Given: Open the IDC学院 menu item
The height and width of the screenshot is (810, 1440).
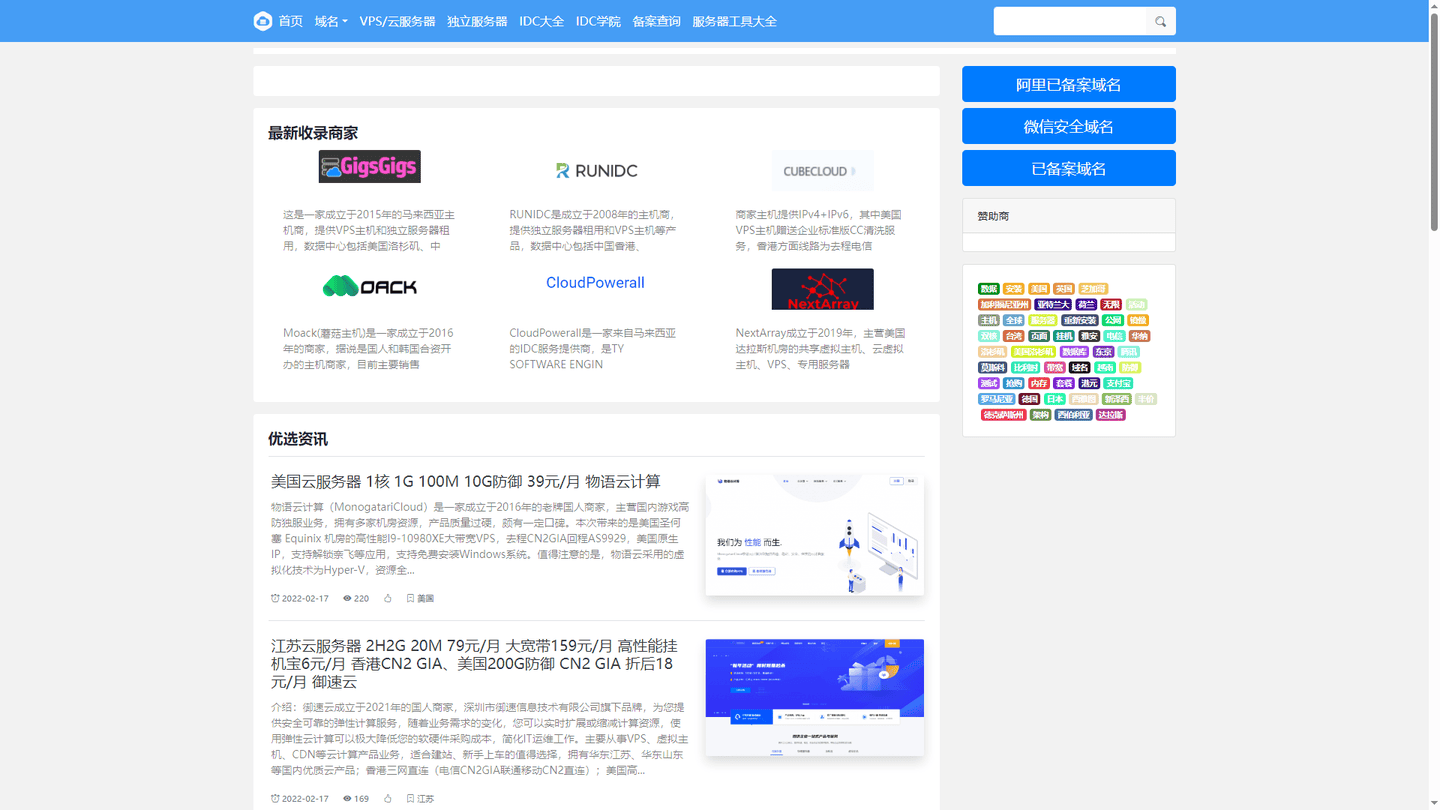Looking at the screenshot, I should (598, 21).
